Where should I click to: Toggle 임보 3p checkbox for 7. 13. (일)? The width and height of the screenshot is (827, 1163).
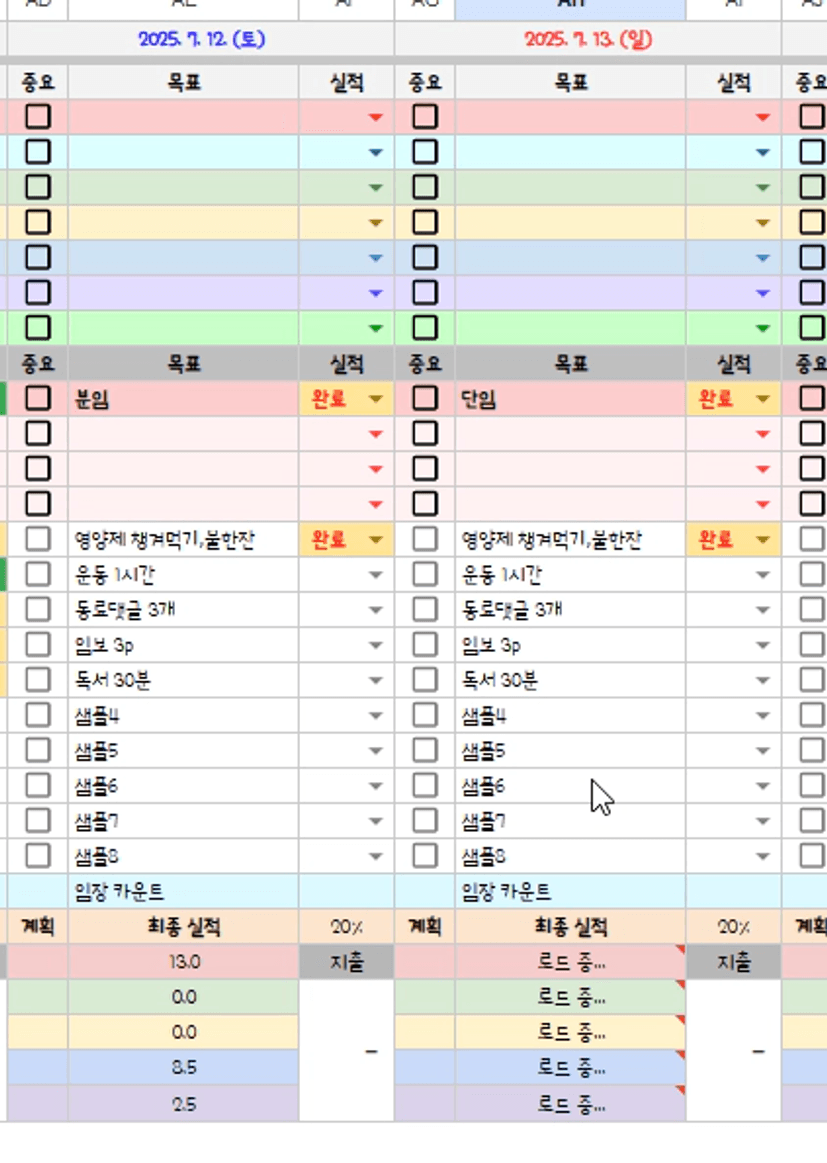[425, 645]
